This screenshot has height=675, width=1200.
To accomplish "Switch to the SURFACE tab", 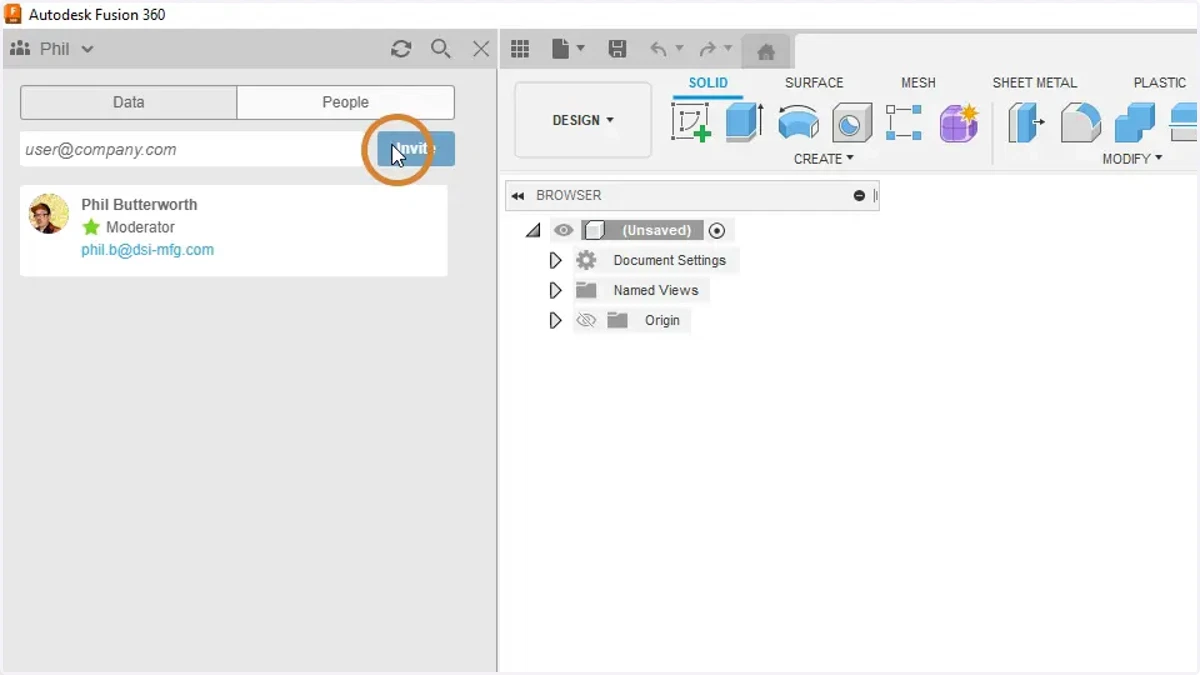I will 814,83.
